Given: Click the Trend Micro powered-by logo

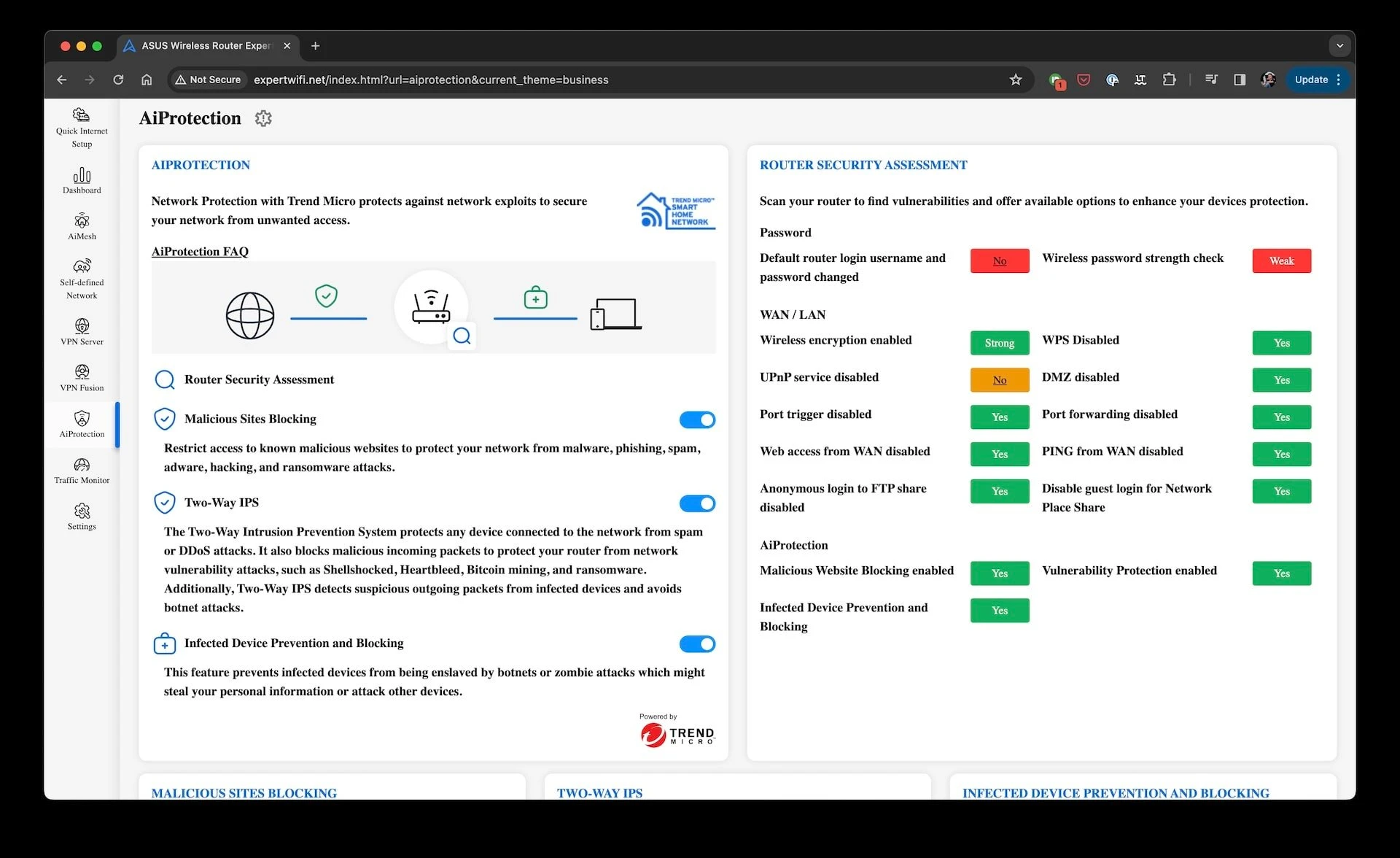Looking at the screenshot, I should point(677,730).
